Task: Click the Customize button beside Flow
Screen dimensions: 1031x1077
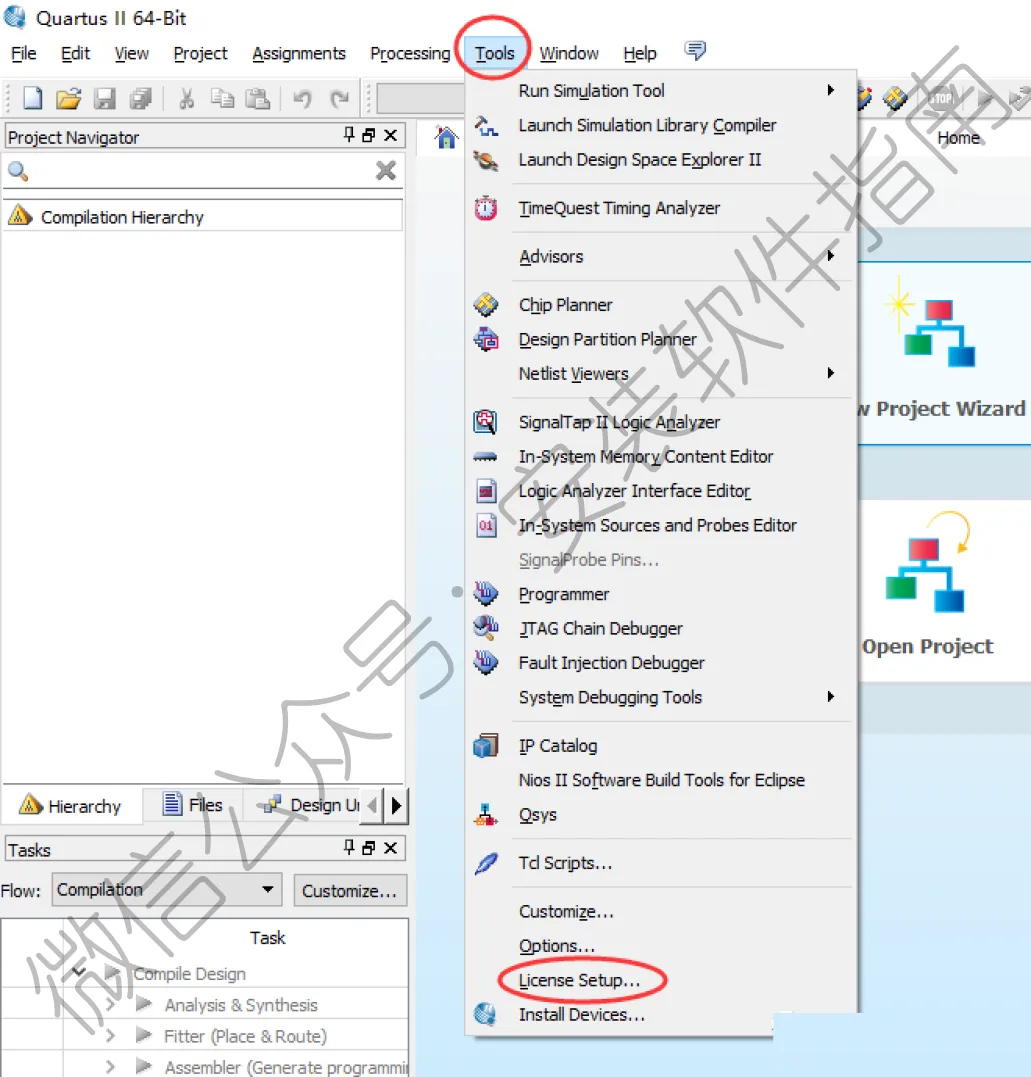Action: (x=350, y=890)
